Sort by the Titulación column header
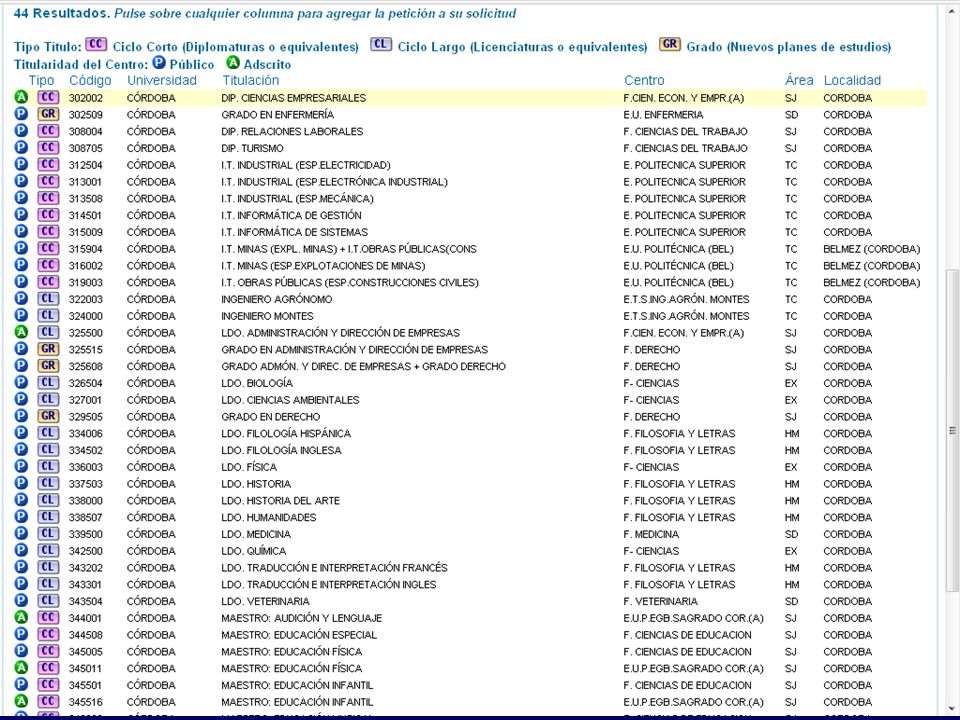960x720 pixels. 250,80
